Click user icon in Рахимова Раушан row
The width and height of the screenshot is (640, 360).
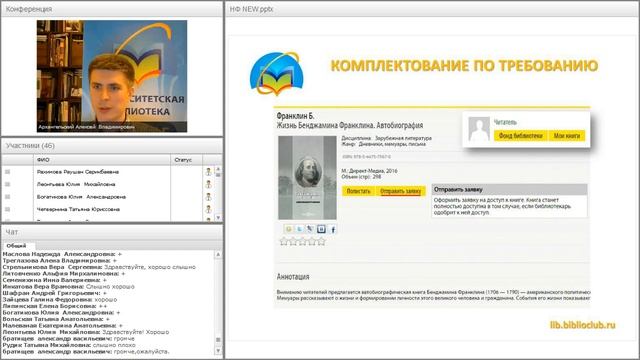209,172
